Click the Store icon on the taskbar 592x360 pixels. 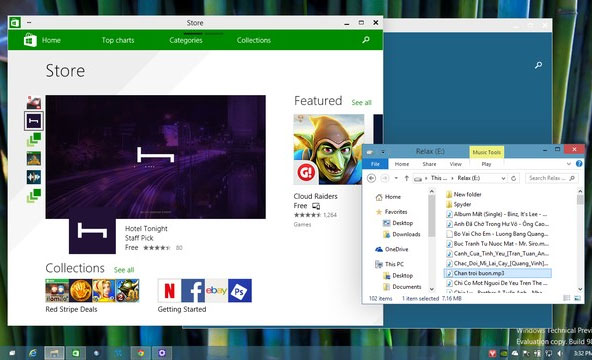click(76, 353)
